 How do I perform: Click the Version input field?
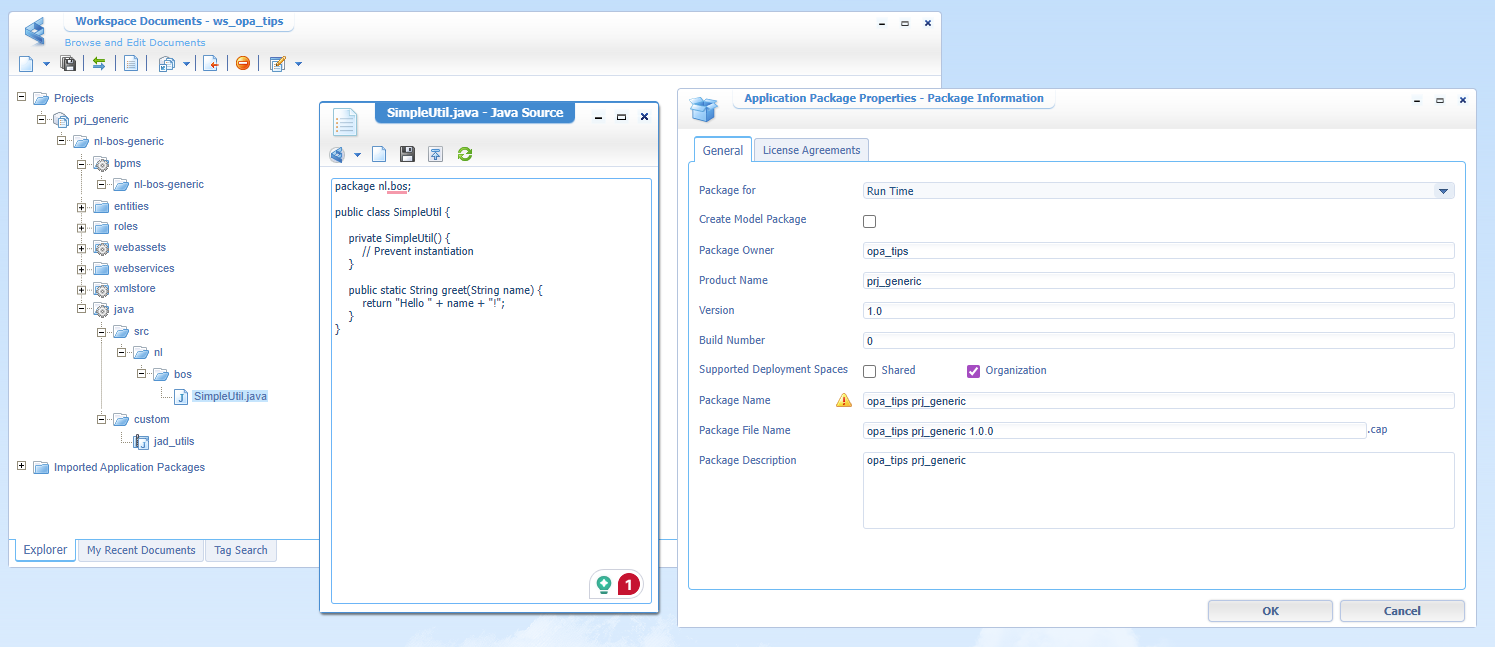[1158, 311]
